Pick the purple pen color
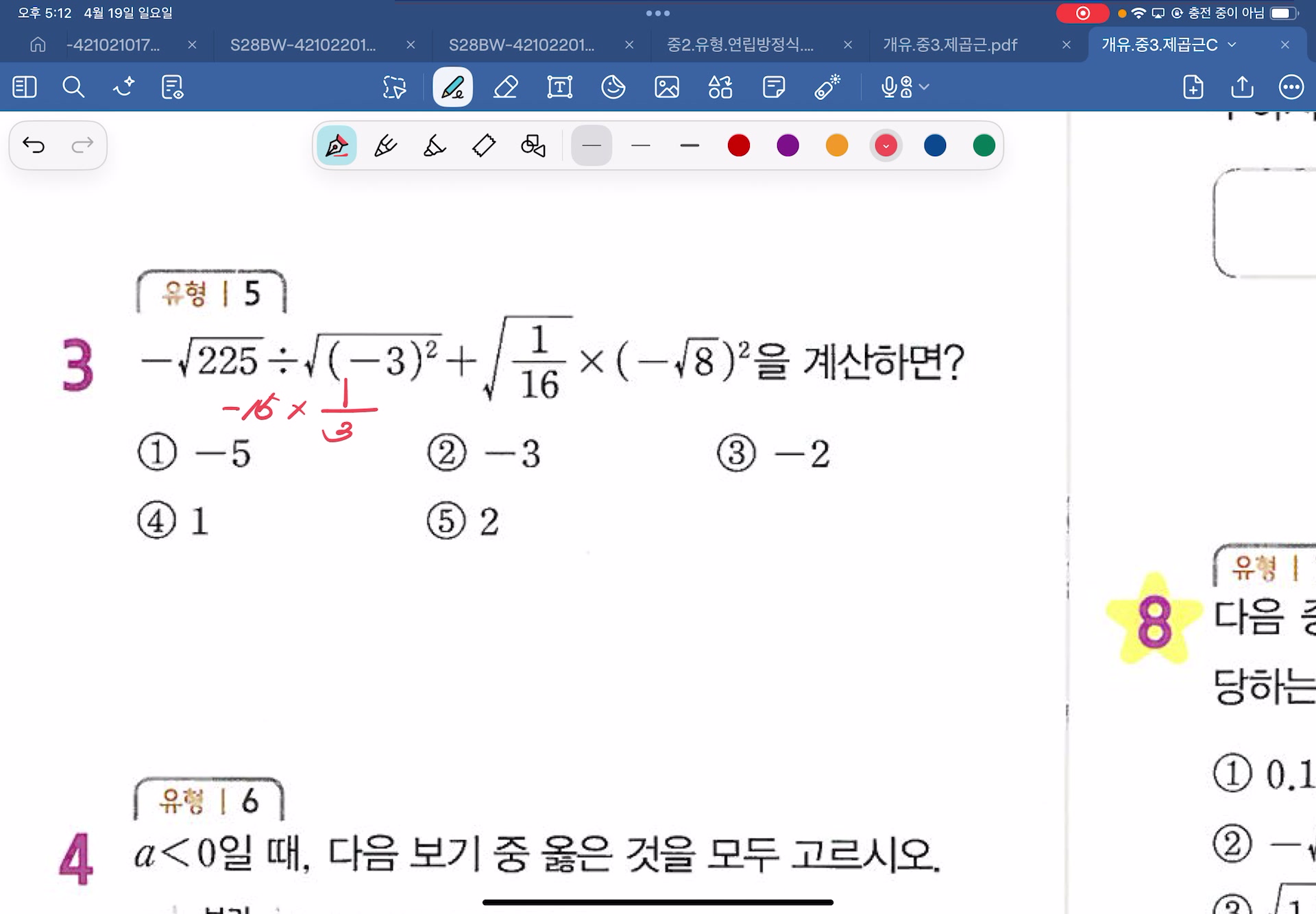This screenshot has width=1316, height=914. pyautogui.click(x=788, y=145)
